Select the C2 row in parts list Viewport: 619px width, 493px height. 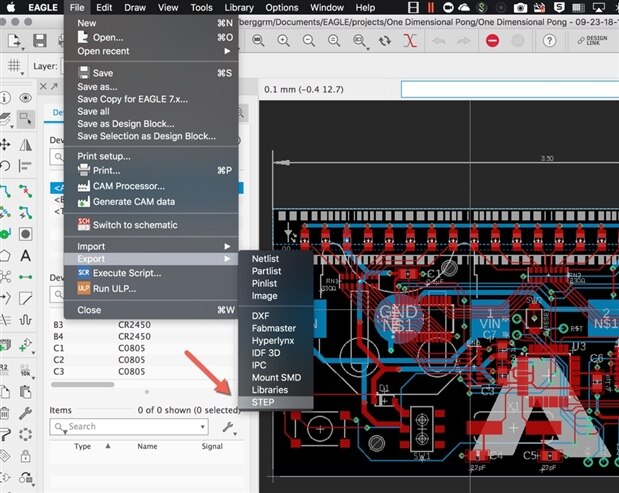[x=143, y=360]
